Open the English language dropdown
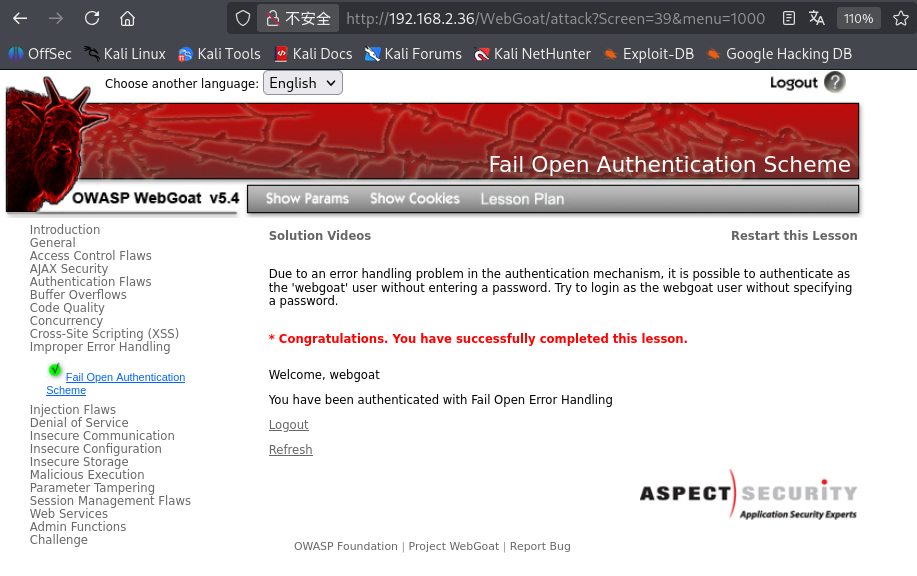 302,83
